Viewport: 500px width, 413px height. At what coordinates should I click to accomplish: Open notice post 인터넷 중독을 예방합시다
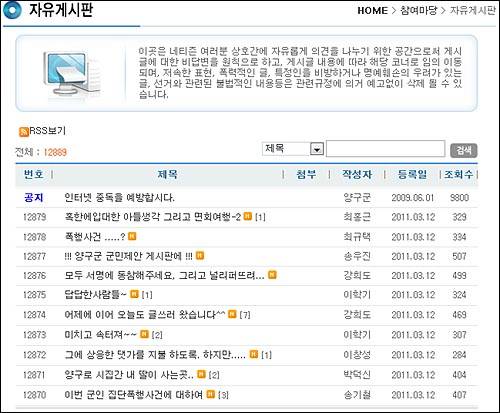119,198
